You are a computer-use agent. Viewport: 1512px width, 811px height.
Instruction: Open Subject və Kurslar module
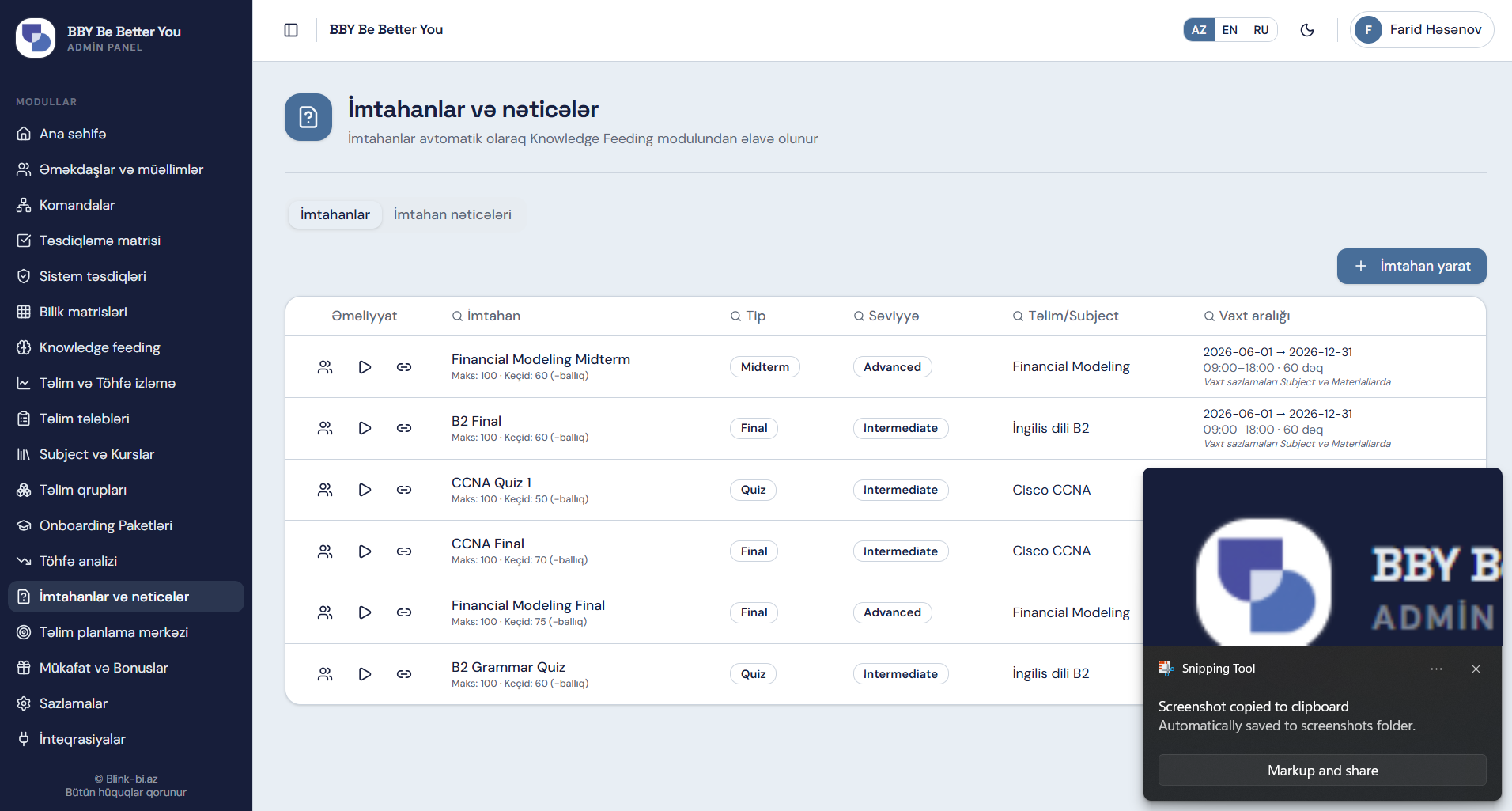tap(126, 454)
